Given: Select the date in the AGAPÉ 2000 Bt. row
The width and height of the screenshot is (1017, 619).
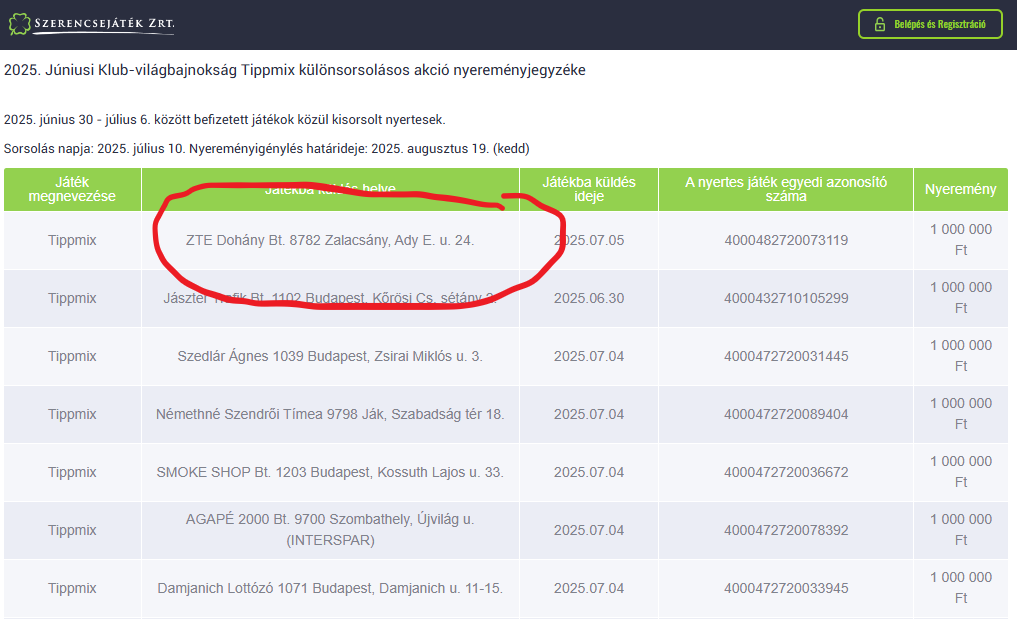Looking at the screenshot, I should click(589, 530).
